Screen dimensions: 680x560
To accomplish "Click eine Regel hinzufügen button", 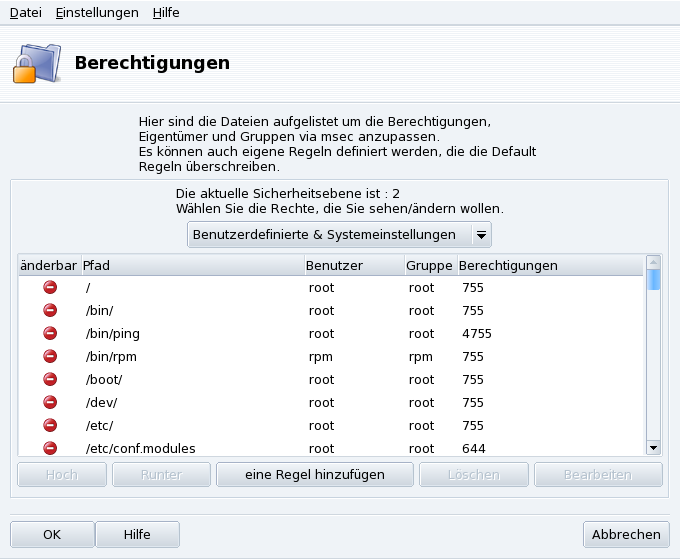I will click(x=315, y=475).
